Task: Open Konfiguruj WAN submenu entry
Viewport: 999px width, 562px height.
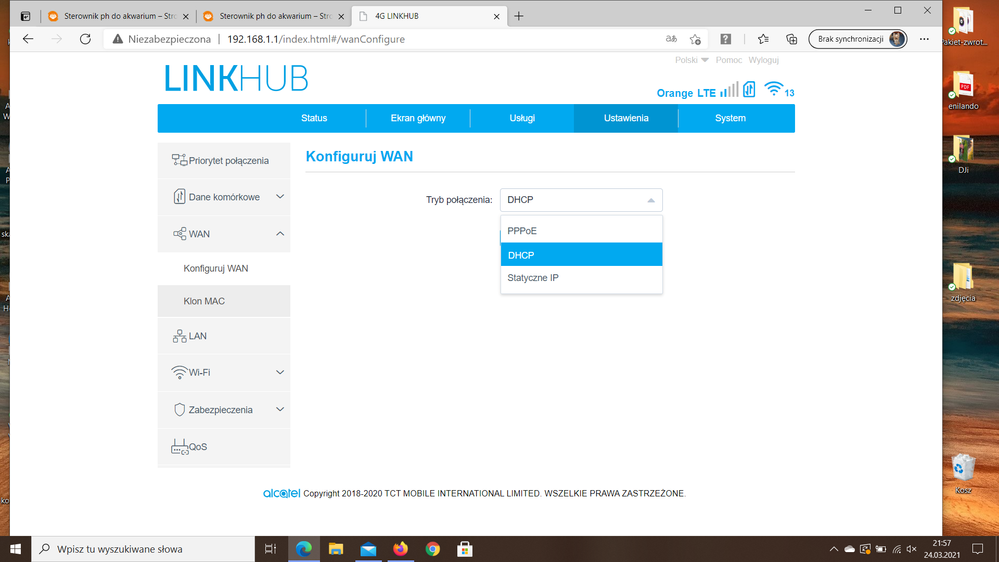Action: coord(216,268)
